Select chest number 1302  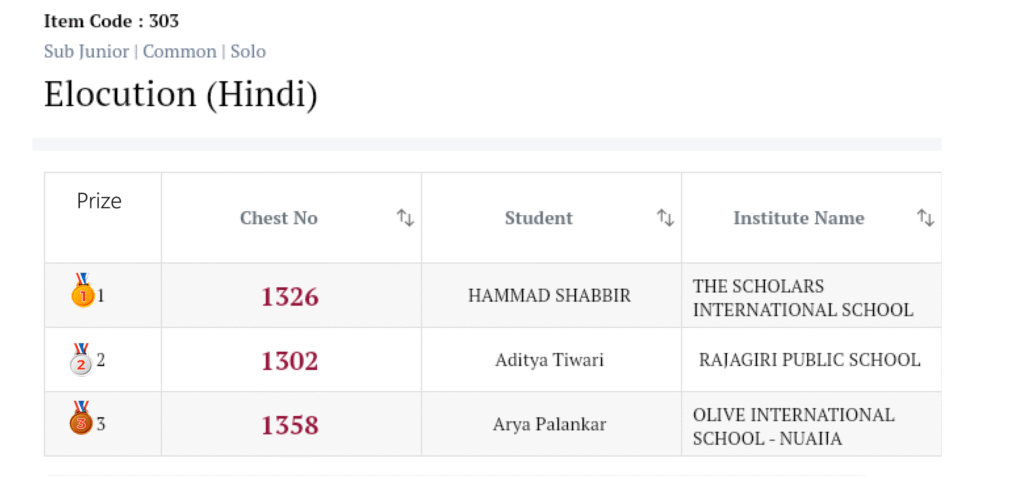pos(290,361)
